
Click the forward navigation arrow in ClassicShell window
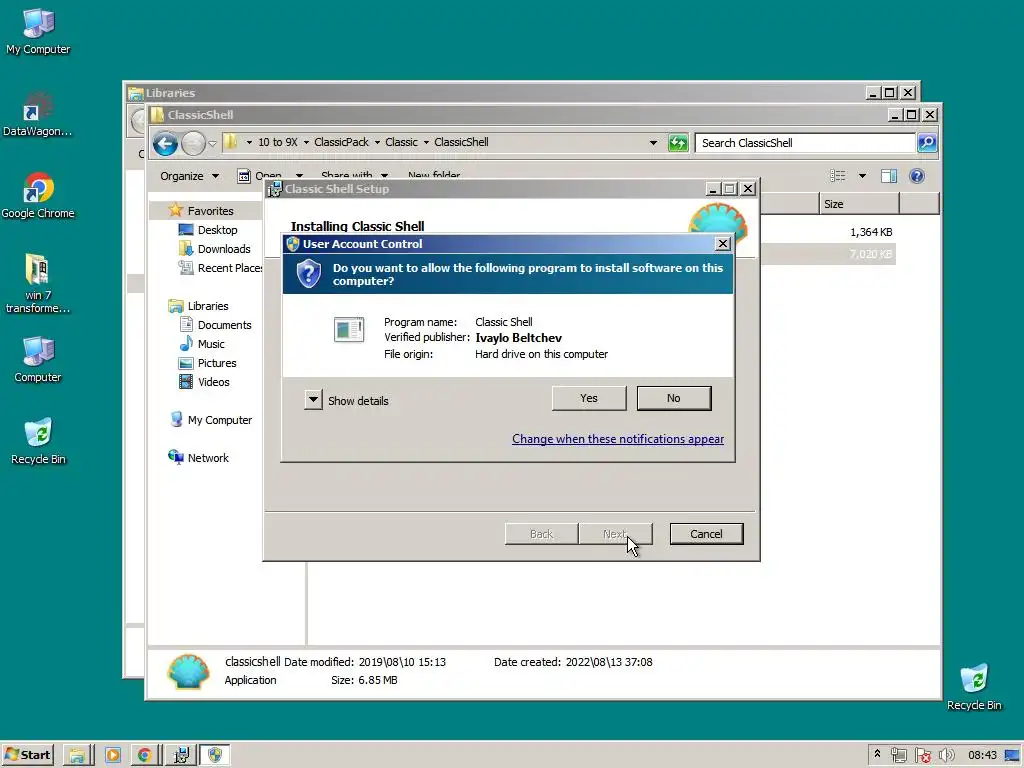pos(193,143)
